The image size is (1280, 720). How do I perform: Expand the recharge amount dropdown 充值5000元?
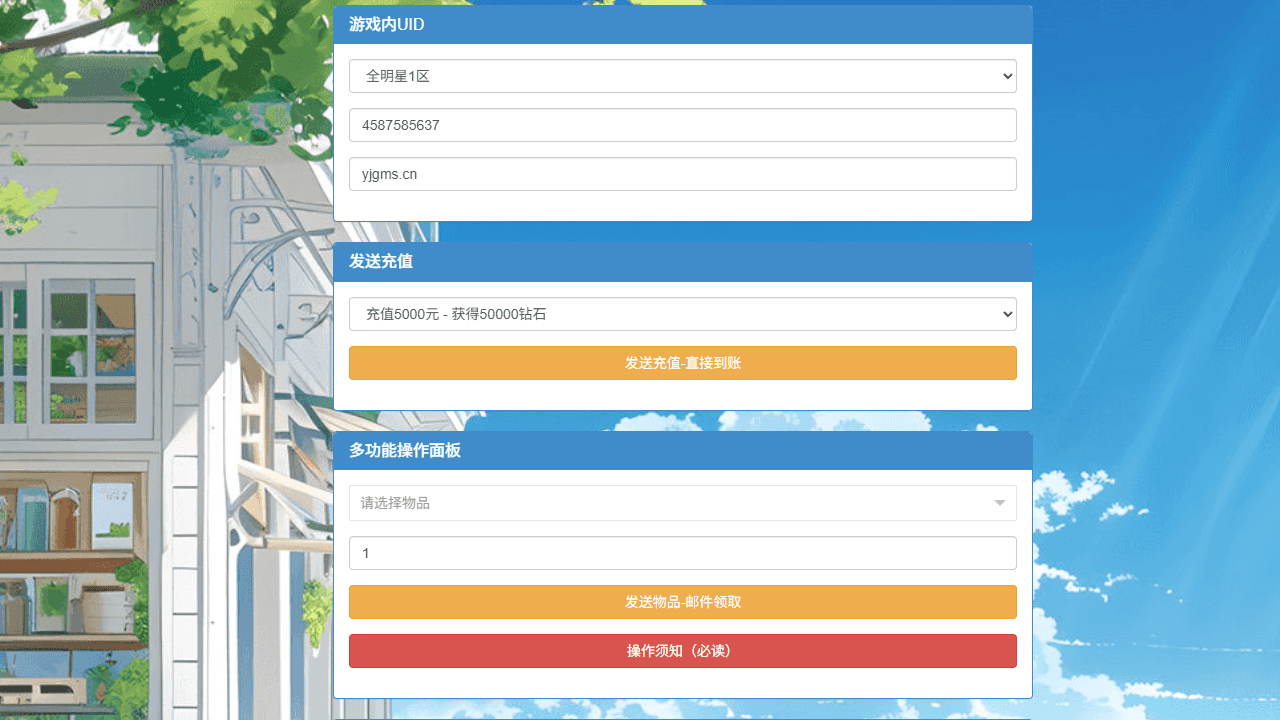pos(683,313)
